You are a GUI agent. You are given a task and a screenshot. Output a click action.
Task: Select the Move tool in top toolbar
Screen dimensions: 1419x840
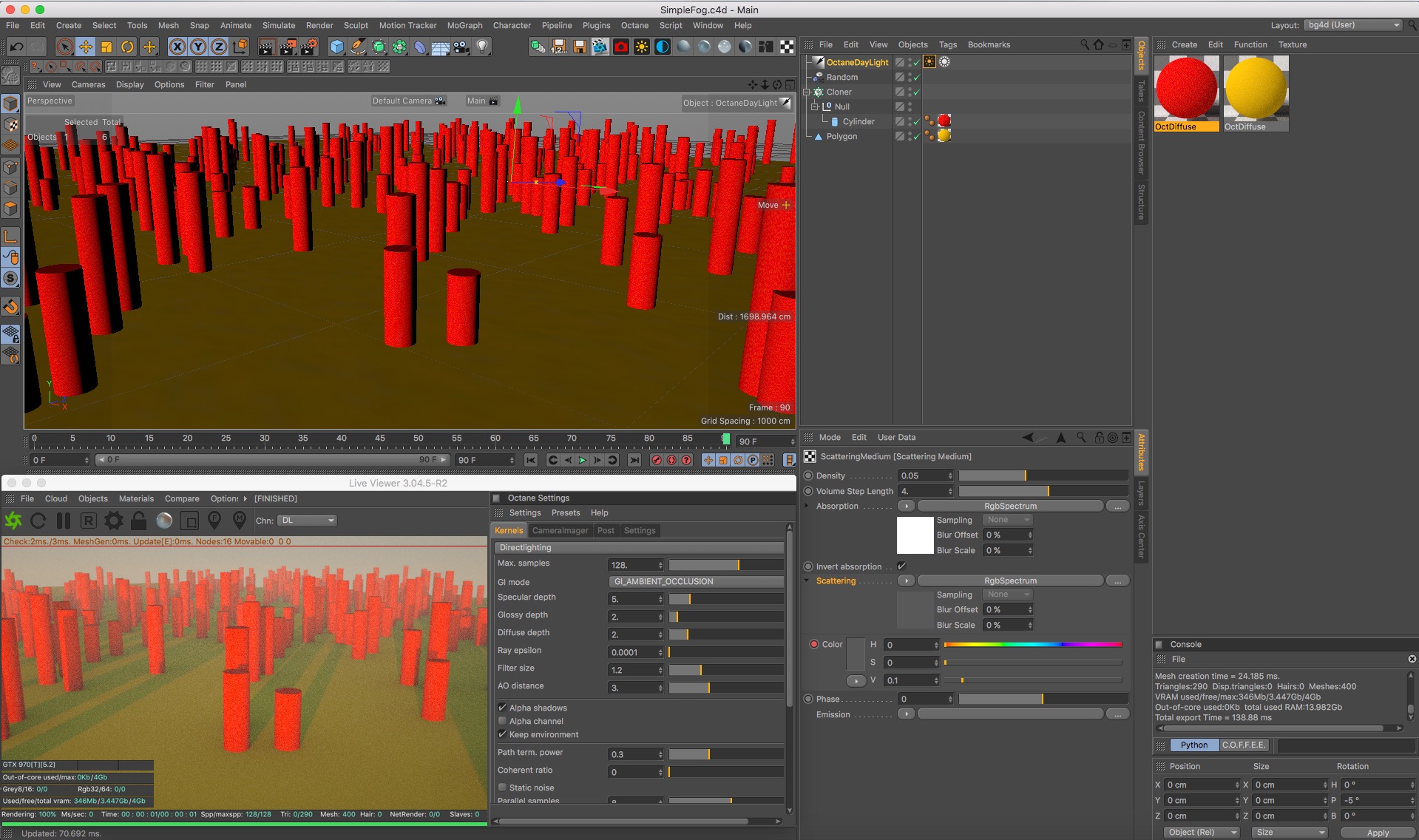(x=86, y=47)
